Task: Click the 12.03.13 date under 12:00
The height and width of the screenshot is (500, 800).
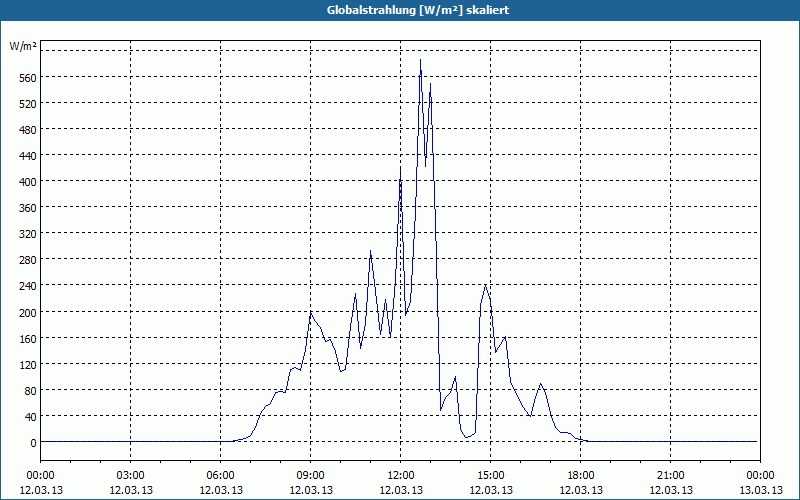Action: pos(401,490)
